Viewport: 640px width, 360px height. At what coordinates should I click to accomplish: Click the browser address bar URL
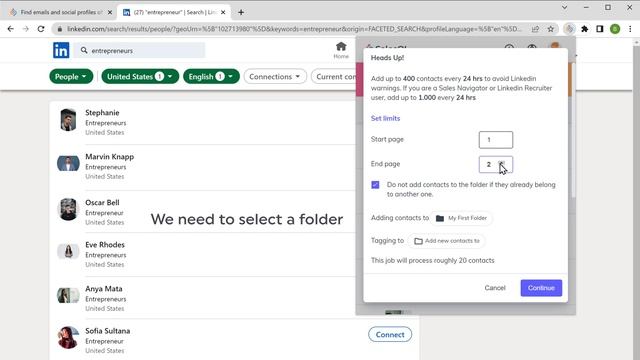point(294,29)
